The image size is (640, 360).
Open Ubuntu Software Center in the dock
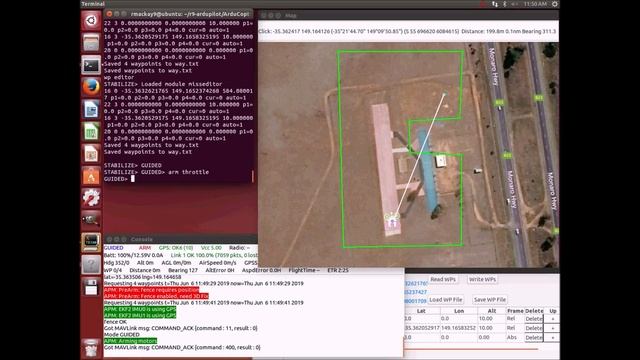tap(91, 176)
